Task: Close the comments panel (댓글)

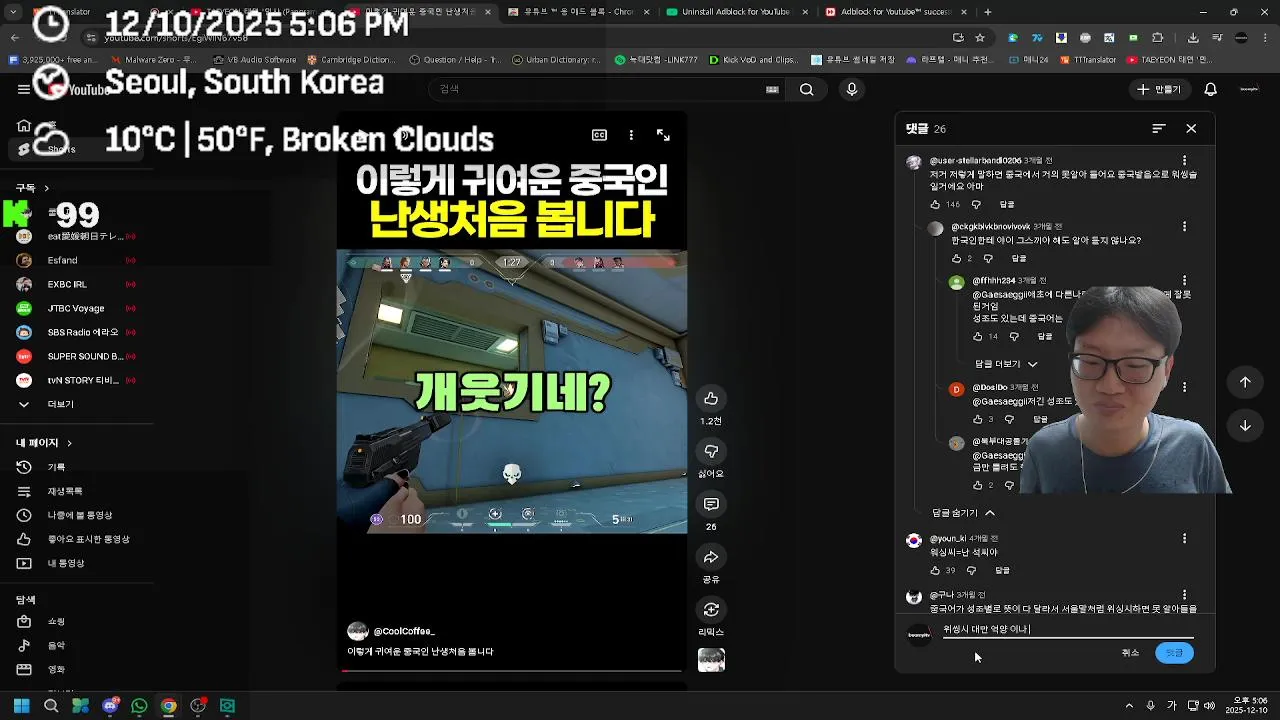Action: [1191, 129]
